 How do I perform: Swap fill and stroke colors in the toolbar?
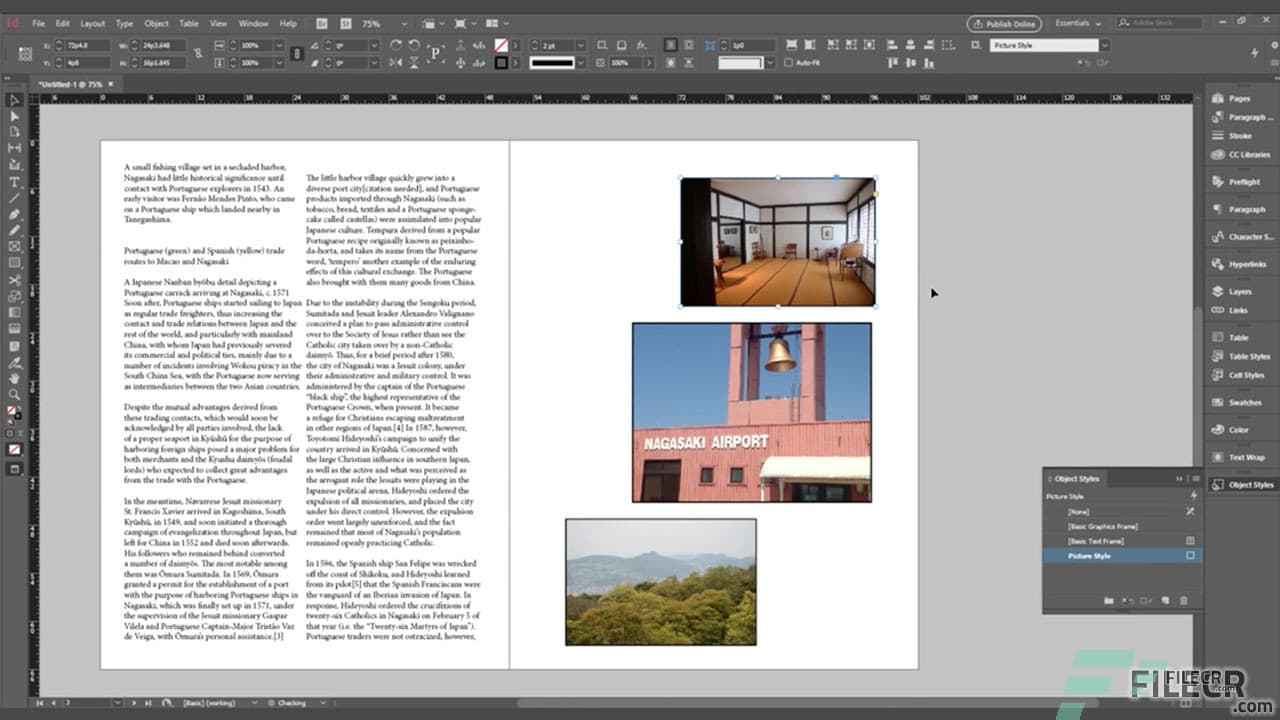(19, 407)
